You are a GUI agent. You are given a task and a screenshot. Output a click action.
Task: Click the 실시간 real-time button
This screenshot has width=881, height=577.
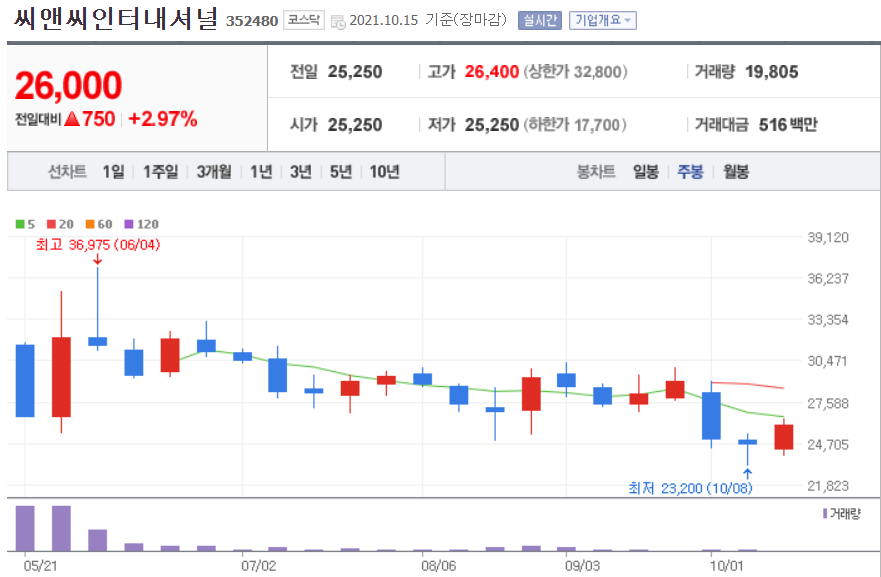(539, 21)
